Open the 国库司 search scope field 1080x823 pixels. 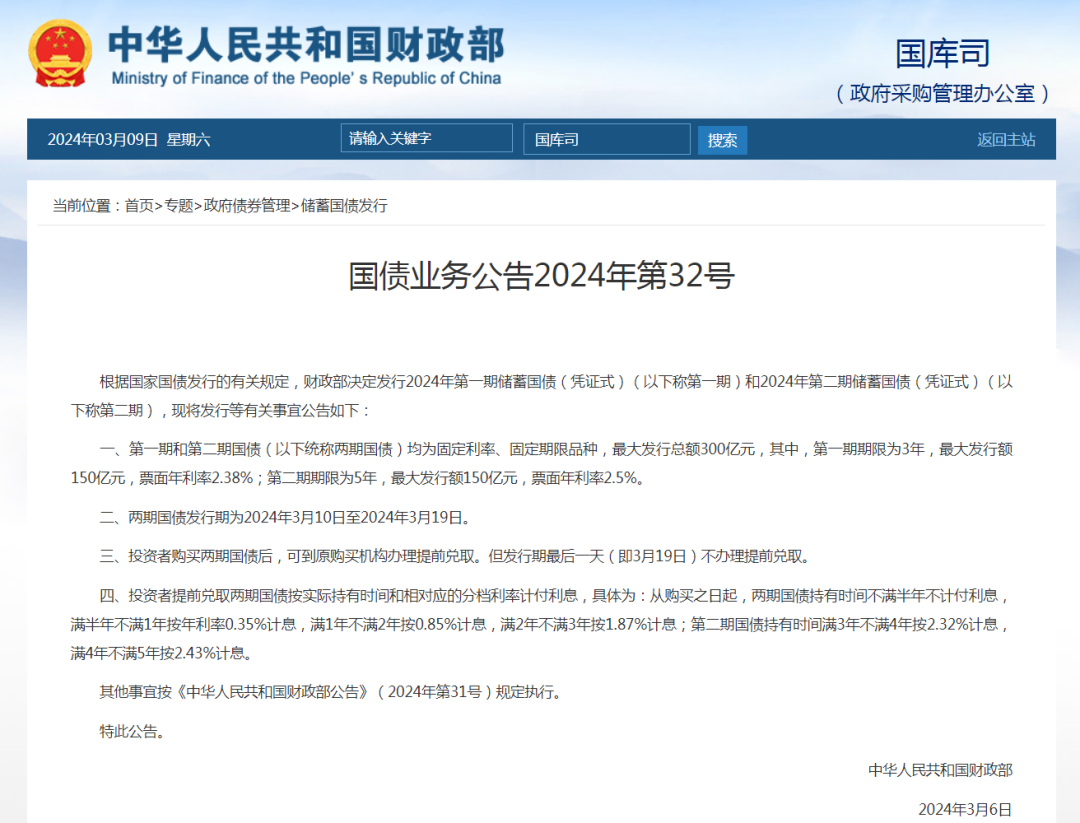click(x=606, y=139)
